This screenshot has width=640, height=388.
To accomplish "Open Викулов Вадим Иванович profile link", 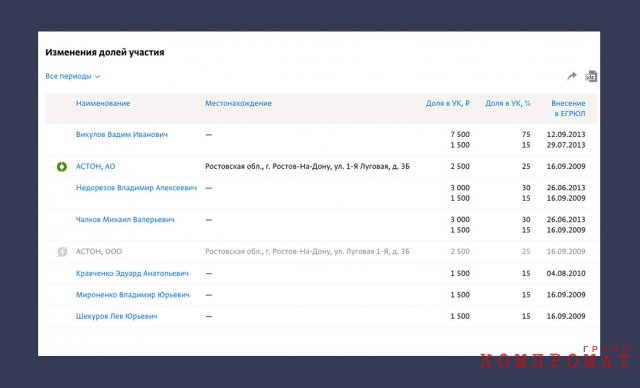I will [122, 134].
